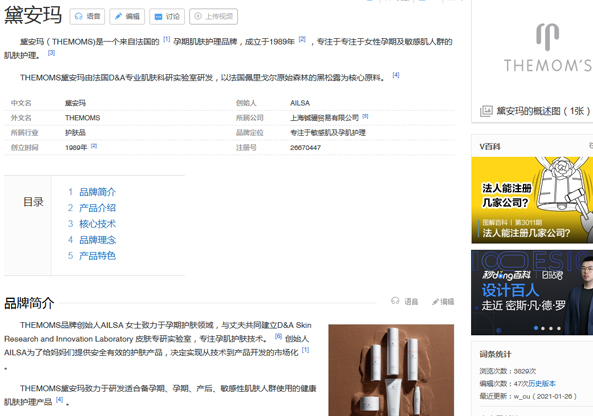593x416 pixels.
Task: Click the image album icon beside 黛安玛的概述图
Action: coord(486,111)
